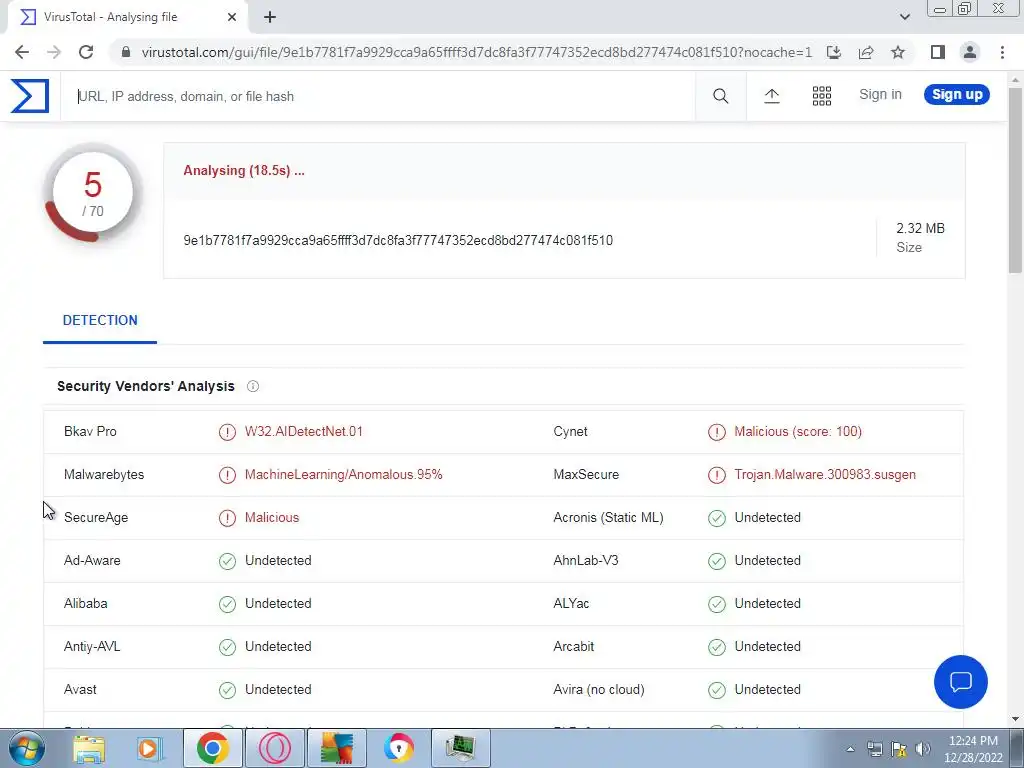This screenshot has height=768, width=1024.
Task: Click Malicious (score: 100) result
Action: click(798, 432)
